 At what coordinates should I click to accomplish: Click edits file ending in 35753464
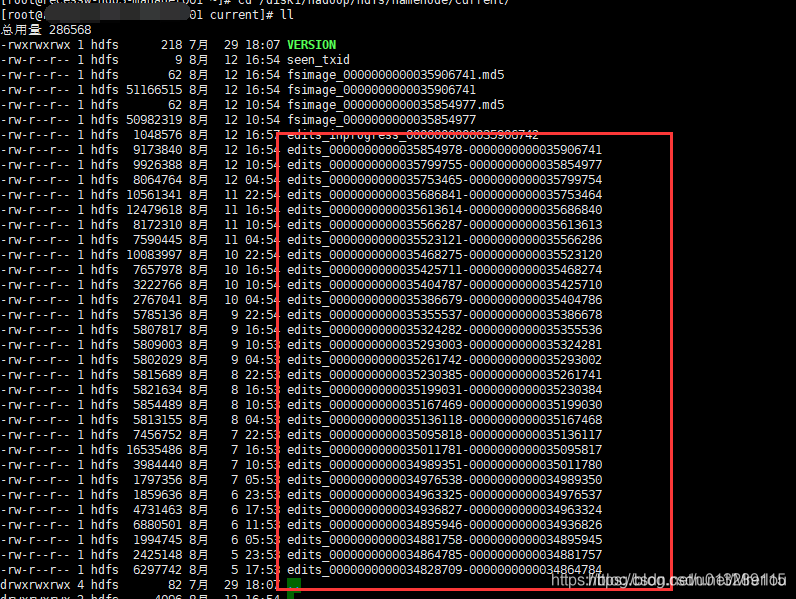point(444,195)
